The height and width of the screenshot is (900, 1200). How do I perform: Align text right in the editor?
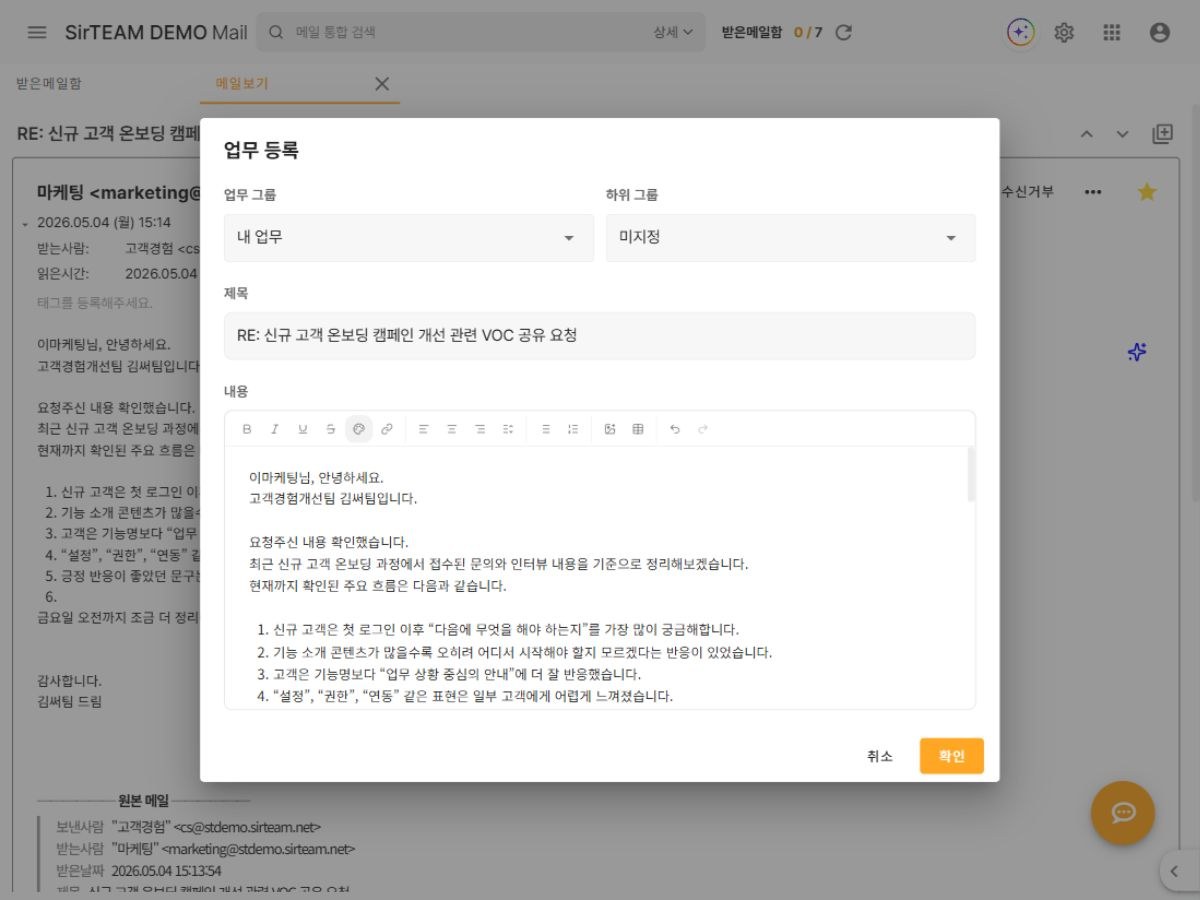click(x=479, y=429)
